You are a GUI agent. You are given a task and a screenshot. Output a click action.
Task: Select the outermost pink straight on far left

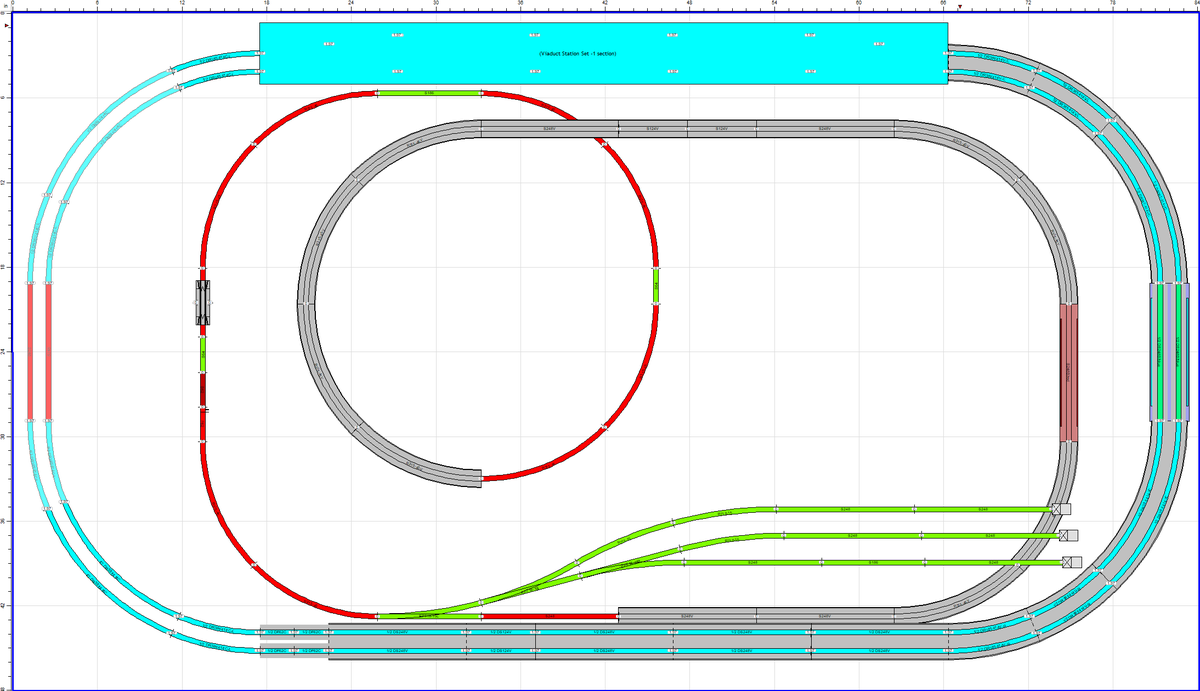click(x=30, y=352)
